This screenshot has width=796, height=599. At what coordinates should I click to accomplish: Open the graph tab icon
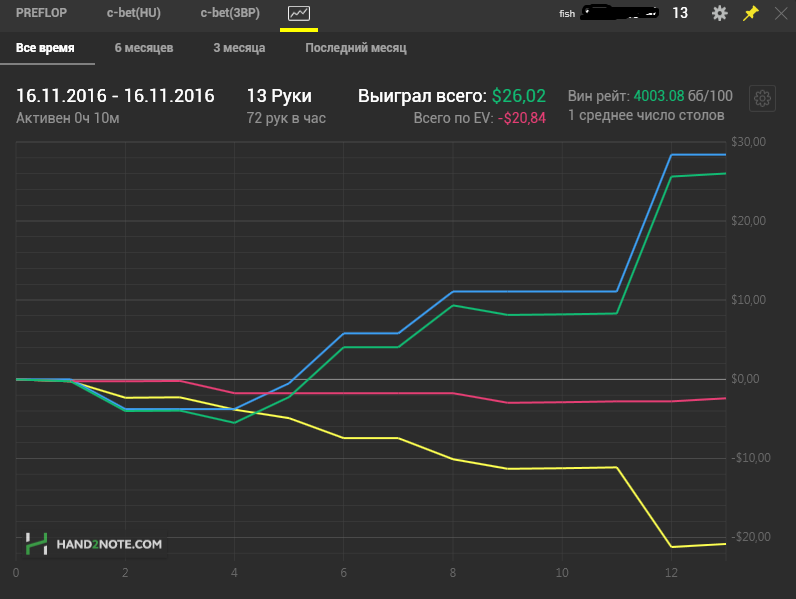298,13
